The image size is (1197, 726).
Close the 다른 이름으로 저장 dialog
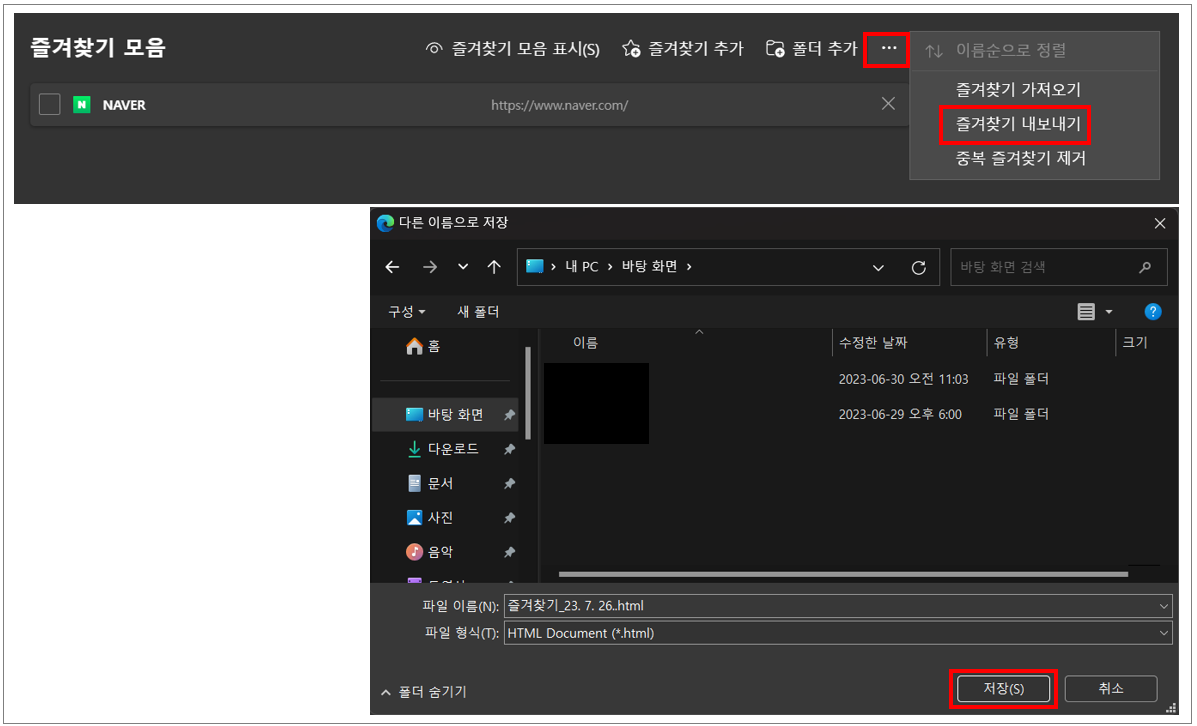[x=1160, y=223]
